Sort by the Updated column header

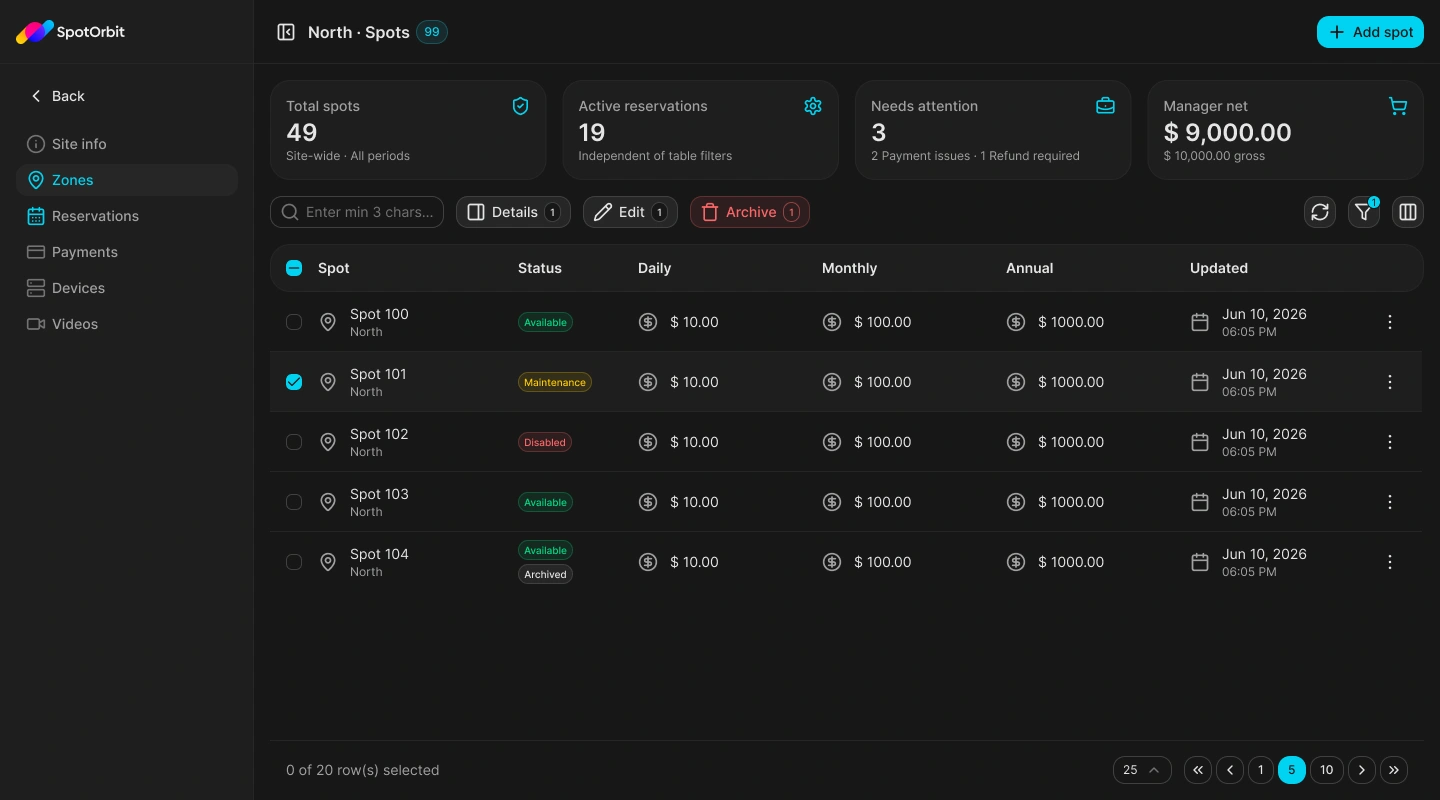pyautogui.click(x=1219, y=268)
